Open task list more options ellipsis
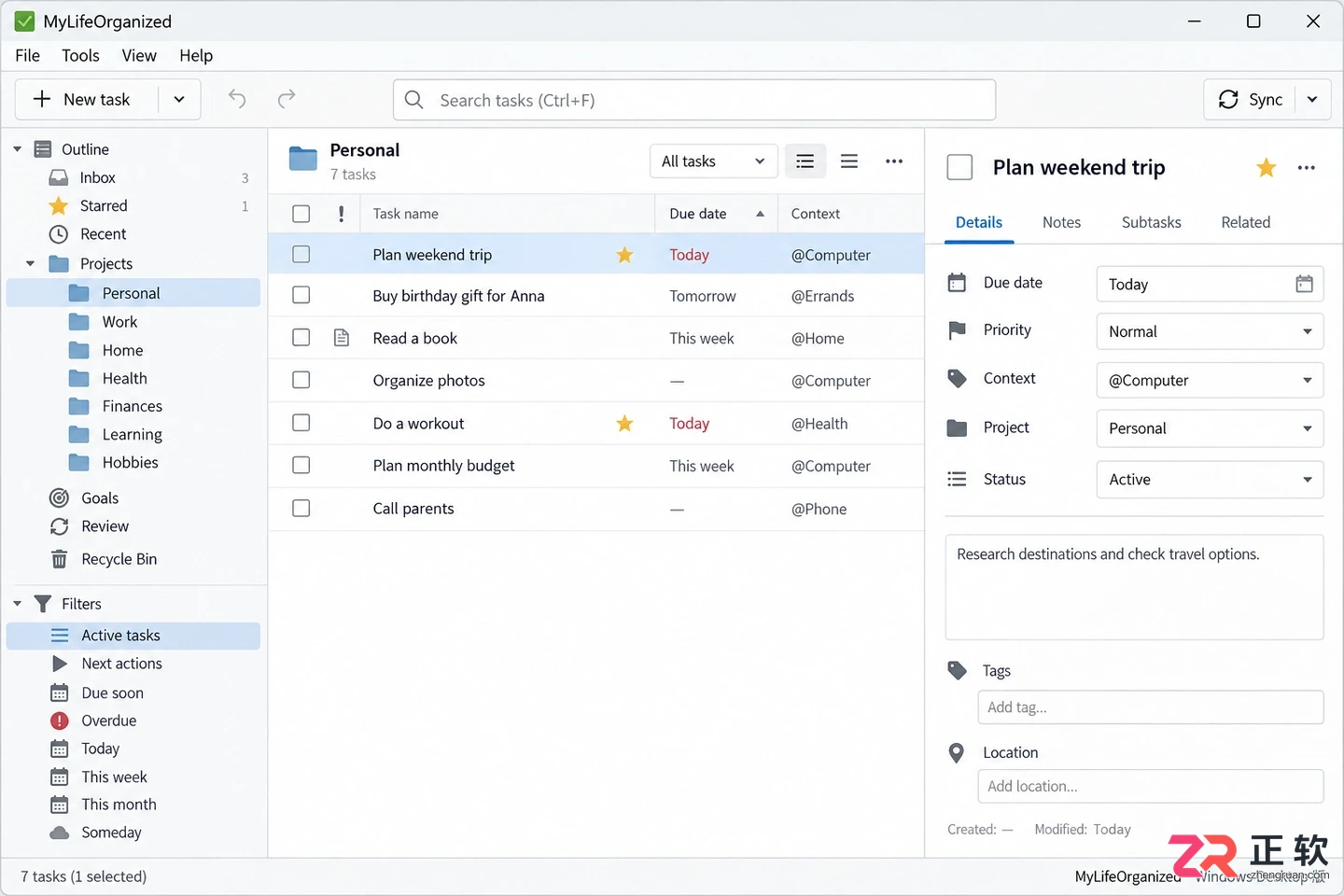 [x=894, y=161]
